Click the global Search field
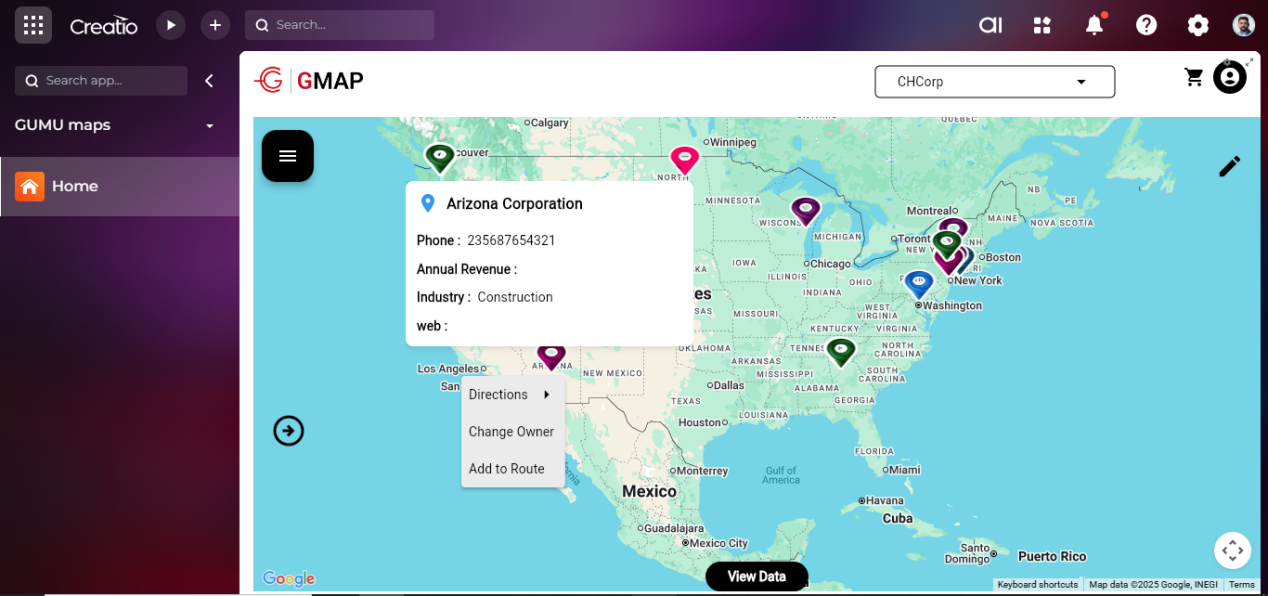Image resolution: width=1268 pixels, height=596 pixels. pyautogui.click(x=340, y=25)
